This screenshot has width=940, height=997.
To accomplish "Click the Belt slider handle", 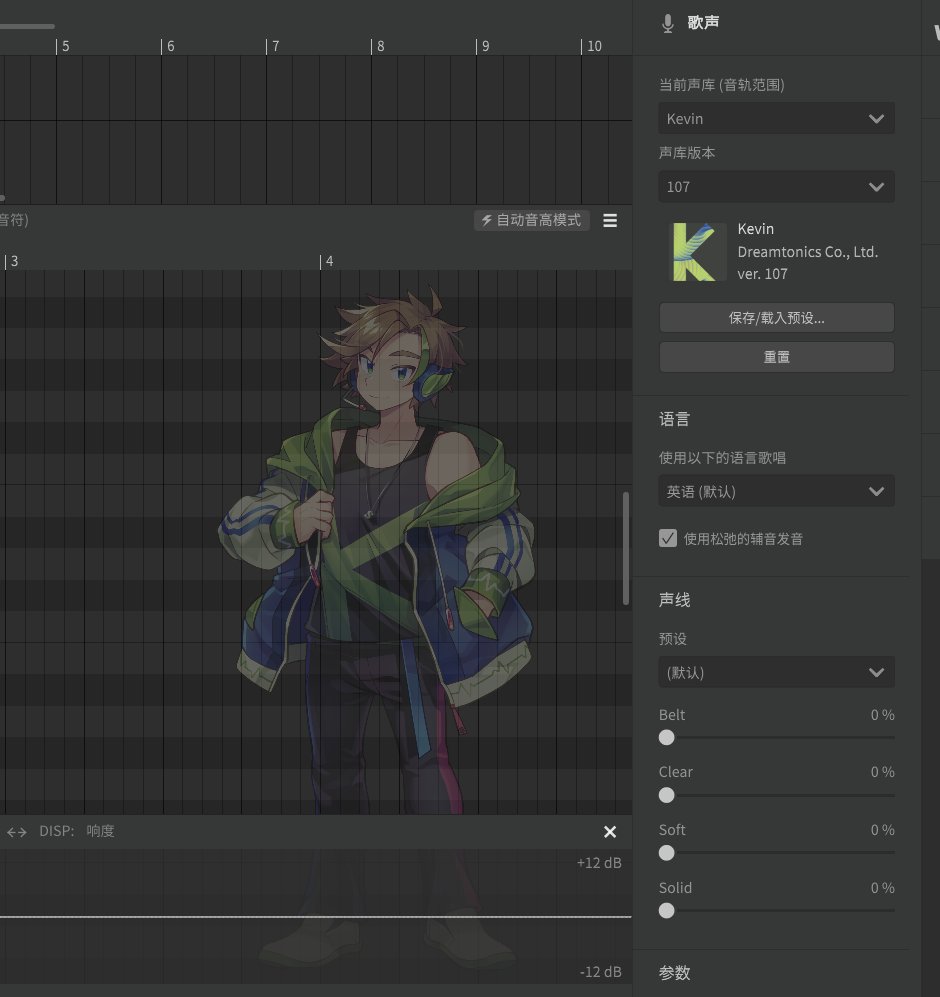I will pyautogui.click(x=667, y=738).
